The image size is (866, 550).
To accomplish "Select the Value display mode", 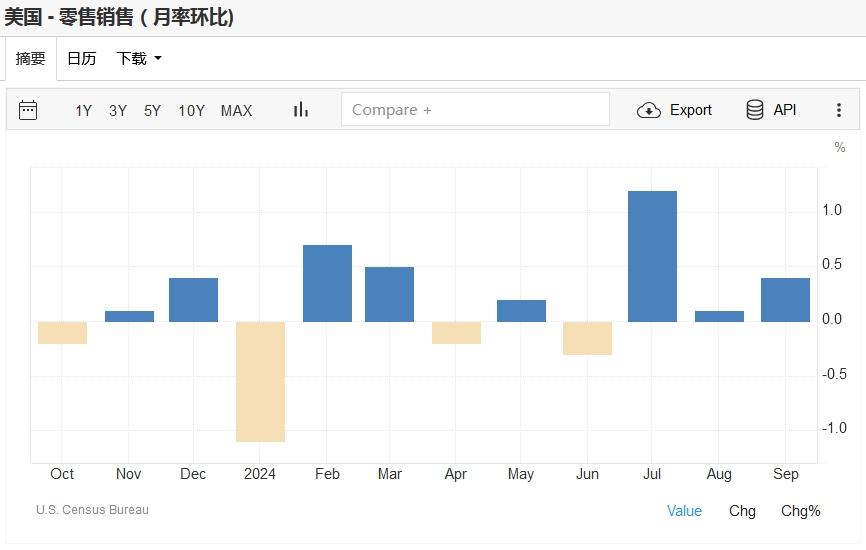I will (684, 511).
